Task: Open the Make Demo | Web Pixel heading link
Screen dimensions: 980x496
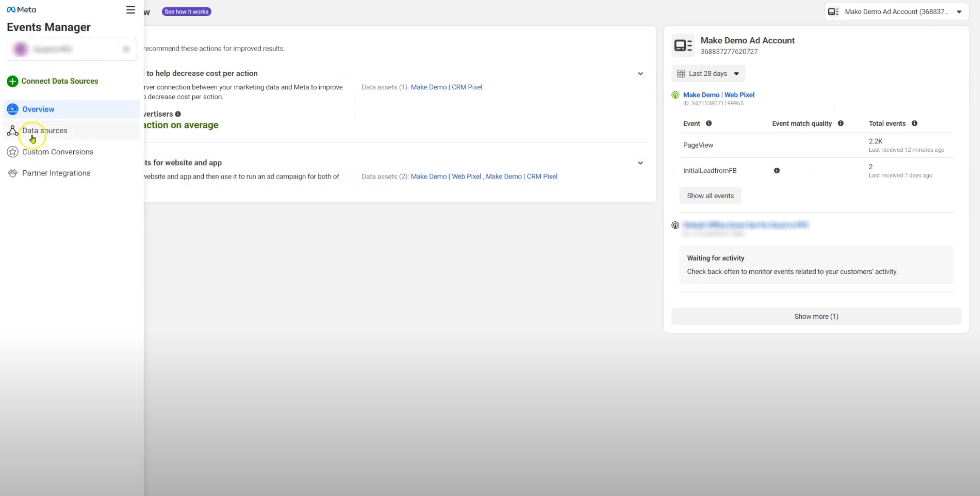Action: coord(719,95)
